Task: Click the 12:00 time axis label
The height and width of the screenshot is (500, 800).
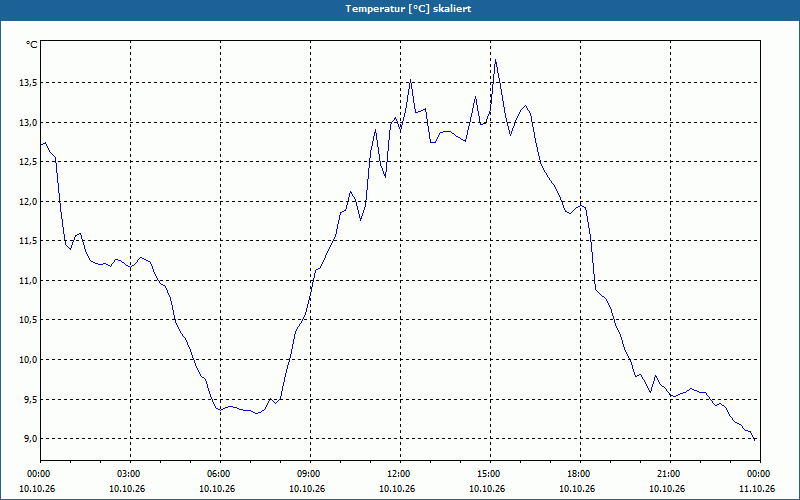Action: 401,474
